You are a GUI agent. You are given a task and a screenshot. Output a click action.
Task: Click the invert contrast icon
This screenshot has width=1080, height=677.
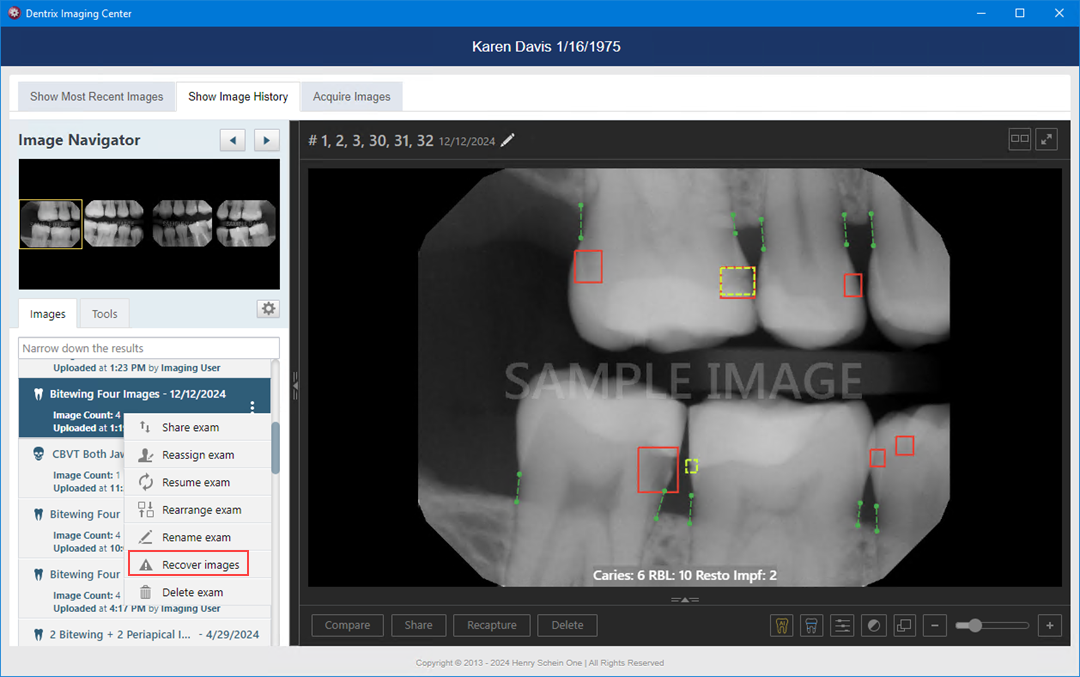(873, 625)
